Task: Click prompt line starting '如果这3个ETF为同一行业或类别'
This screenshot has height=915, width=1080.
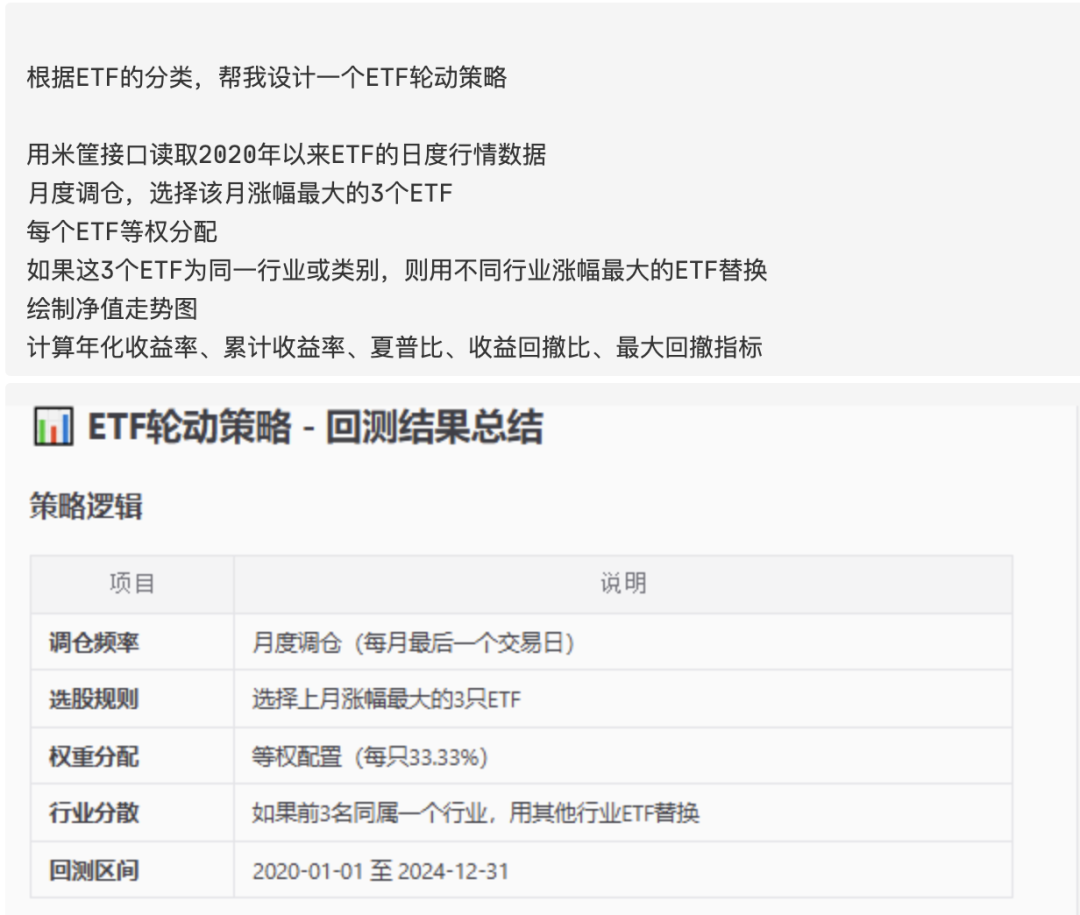Action: coord(397,270)
